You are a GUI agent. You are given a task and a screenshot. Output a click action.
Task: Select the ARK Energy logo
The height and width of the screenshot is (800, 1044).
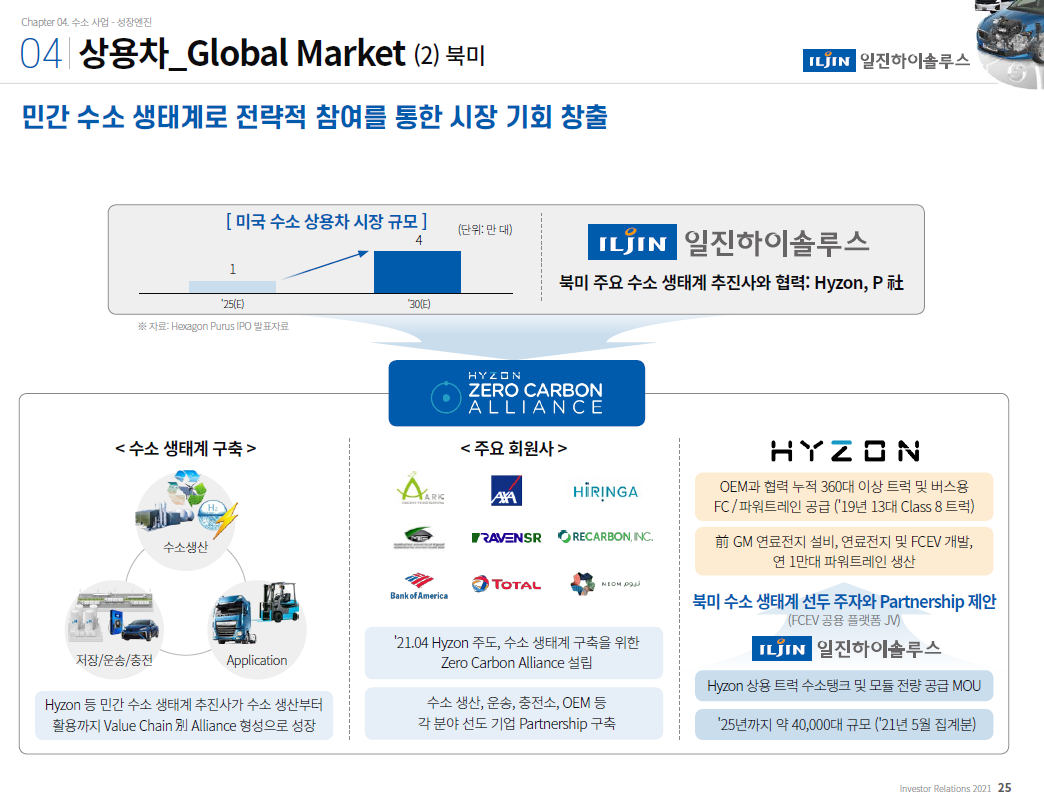[420, 488]
